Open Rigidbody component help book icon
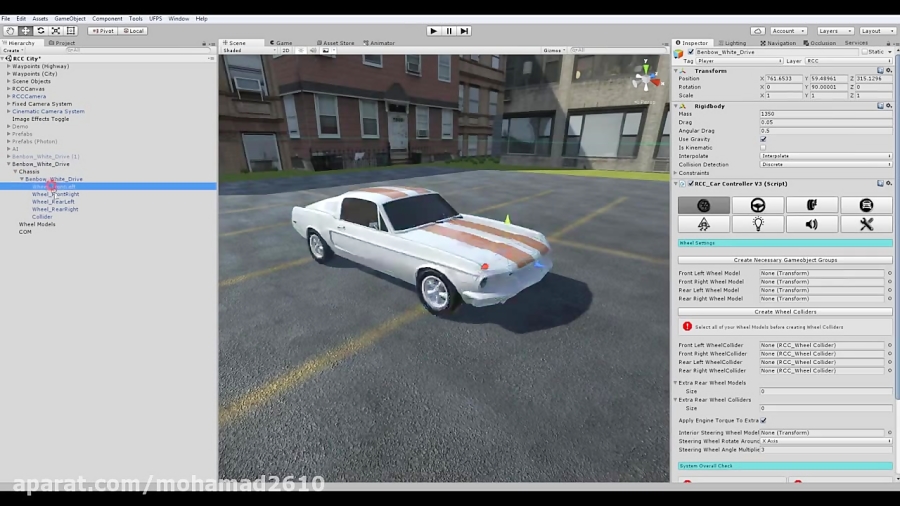The width and height of the screenshot is (900, 506). click(x=880, y=106)
